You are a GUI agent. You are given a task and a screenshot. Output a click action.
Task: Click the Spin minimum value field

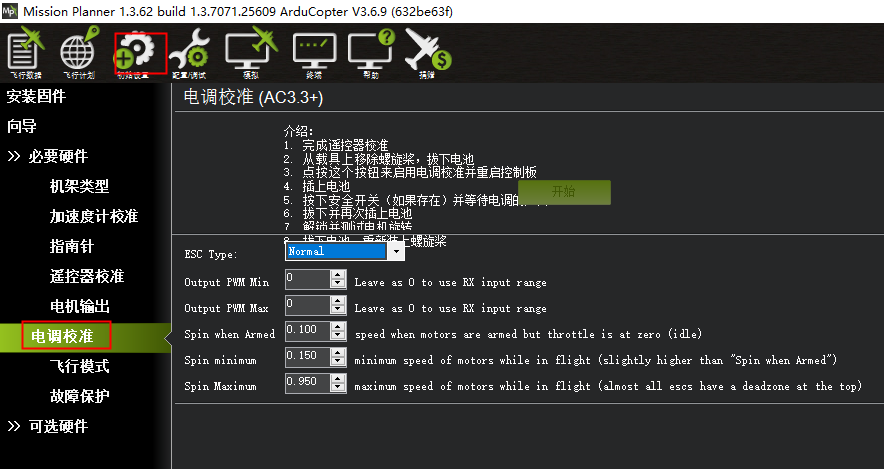coord(307,357)
